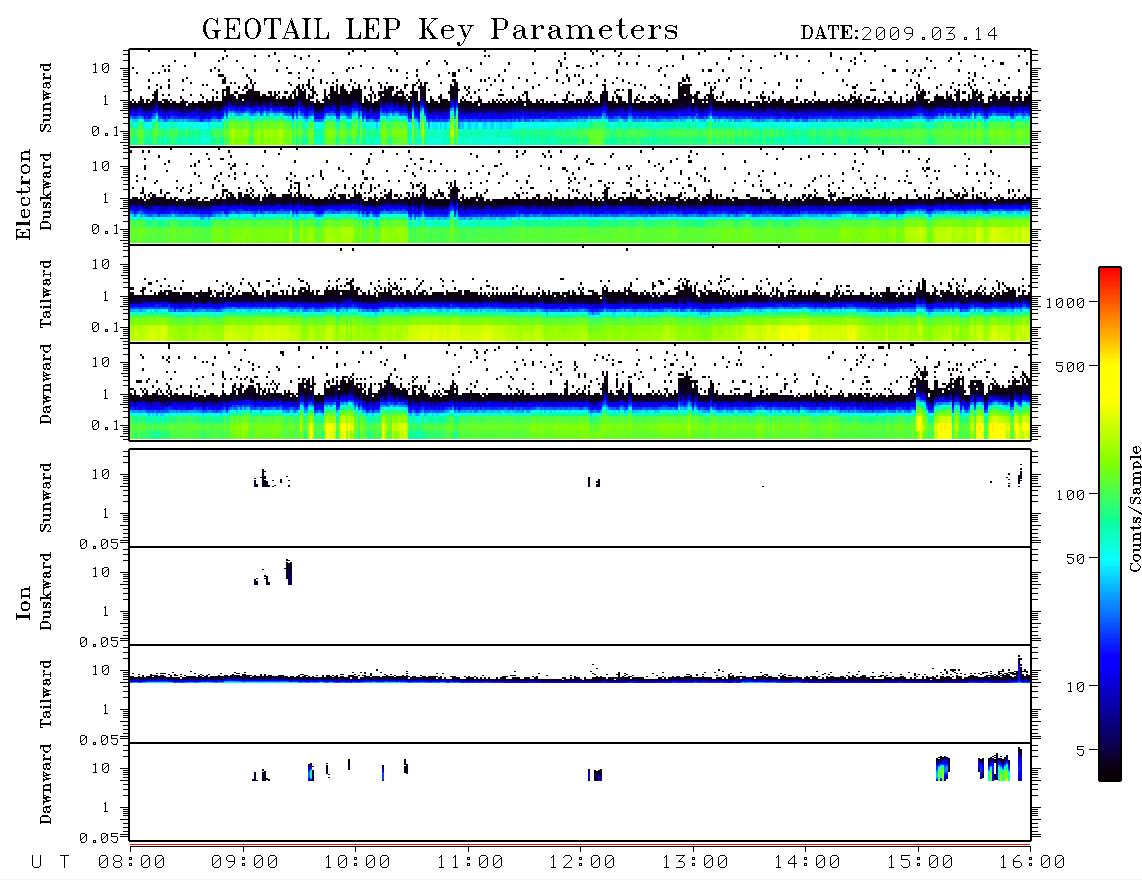Click the Ion Dawnward burst near 15:10
Image resolution: width=1142 pixels, height=880 pixels.
[942, 769]
